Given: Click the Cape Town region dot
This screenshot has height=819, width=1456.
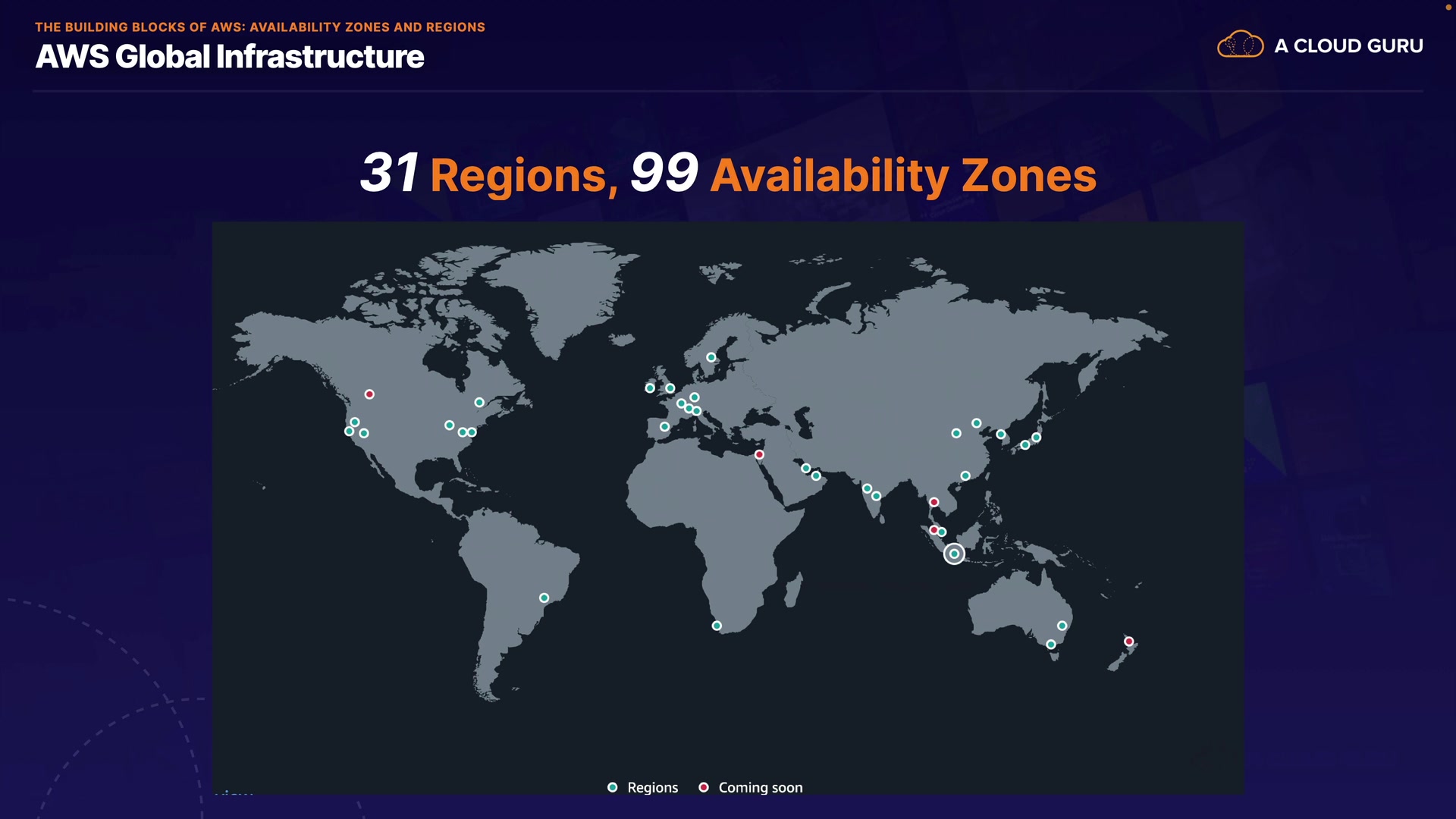Looking at the screenshot, I should coord(717,626).
